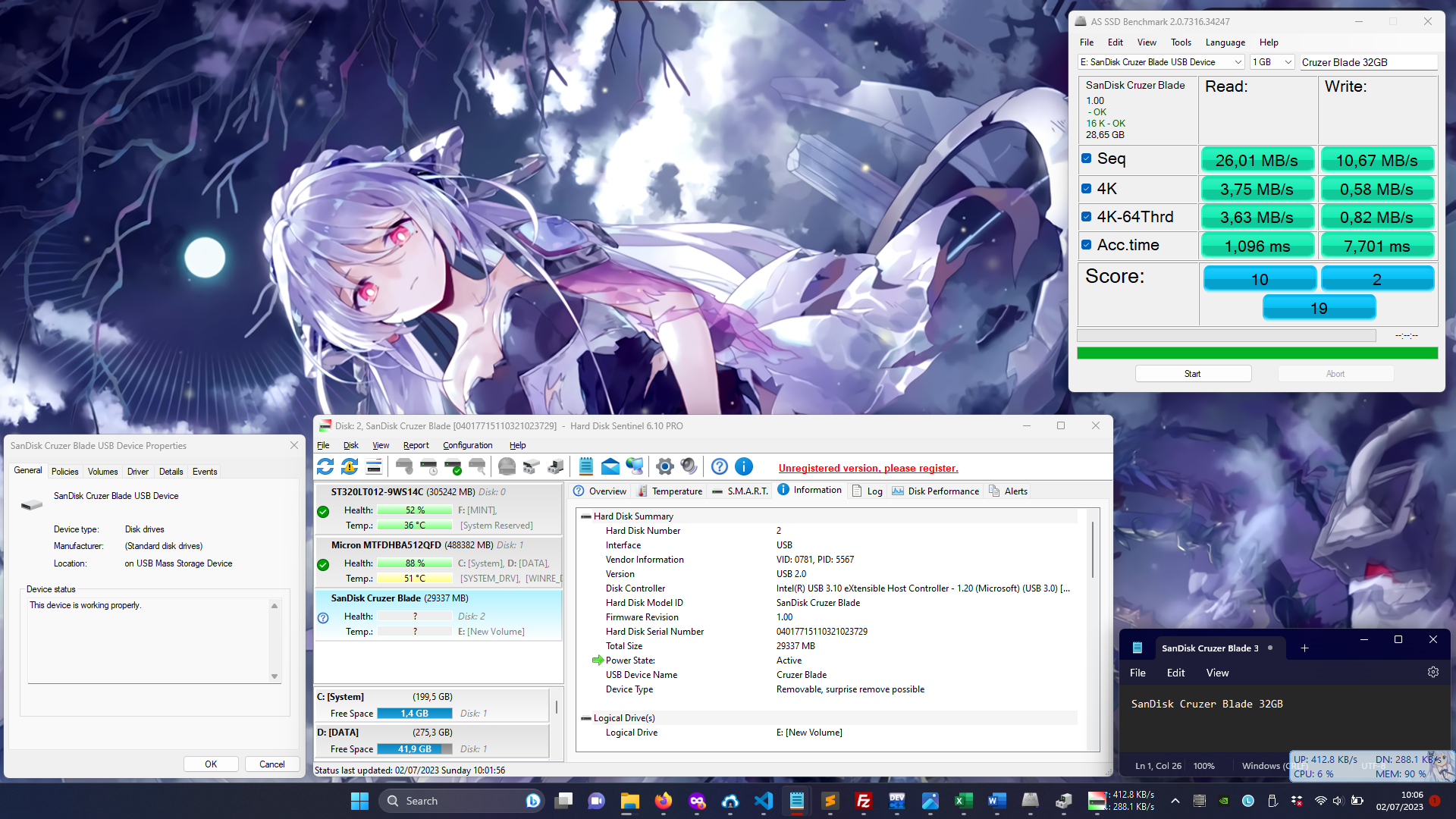Add new tab in Notepad with plus icon
The height and width of the screenshot is (819, 1456).
(x=1305, y=648)
